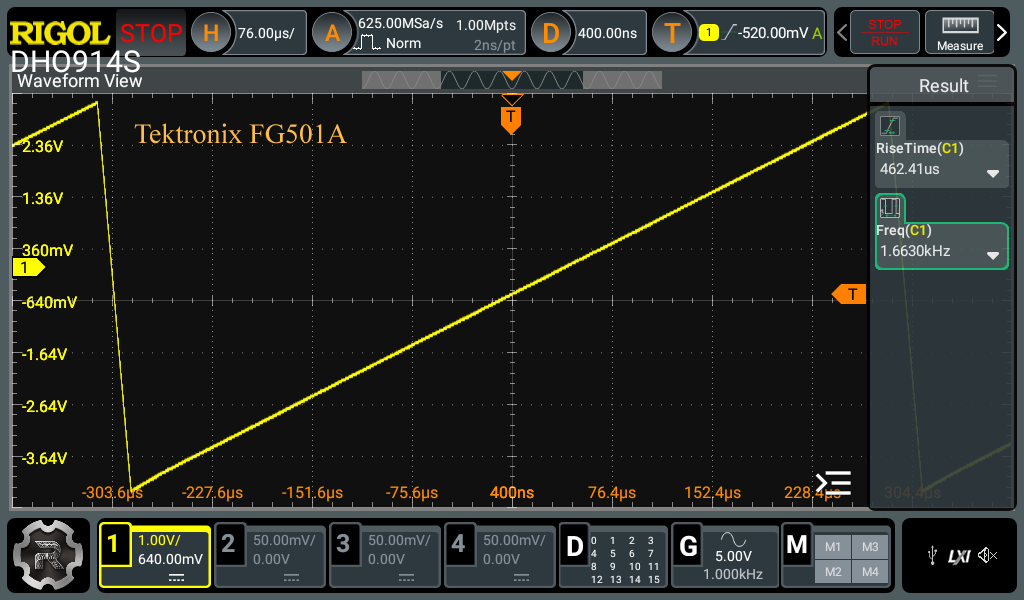Select math channel M2
The height and width of the screenshot is (600, 1024).
tap(833, 572)
